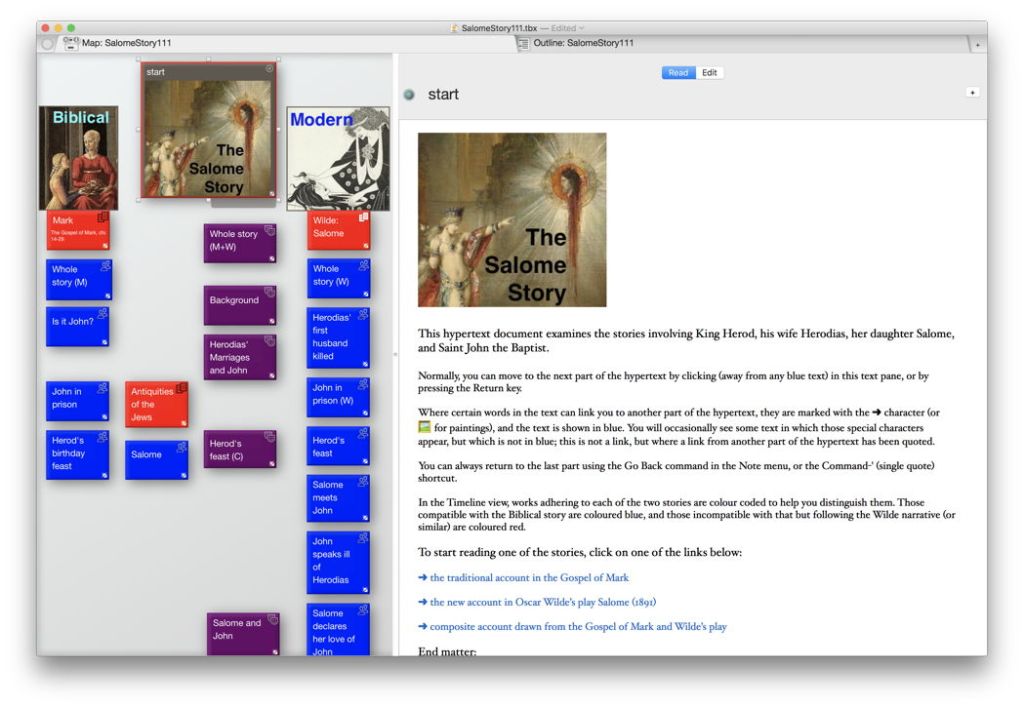This screenshot has width=1024, height=708.
Task: Switch the text pane to Edit mode
Action: click(709, 73)
